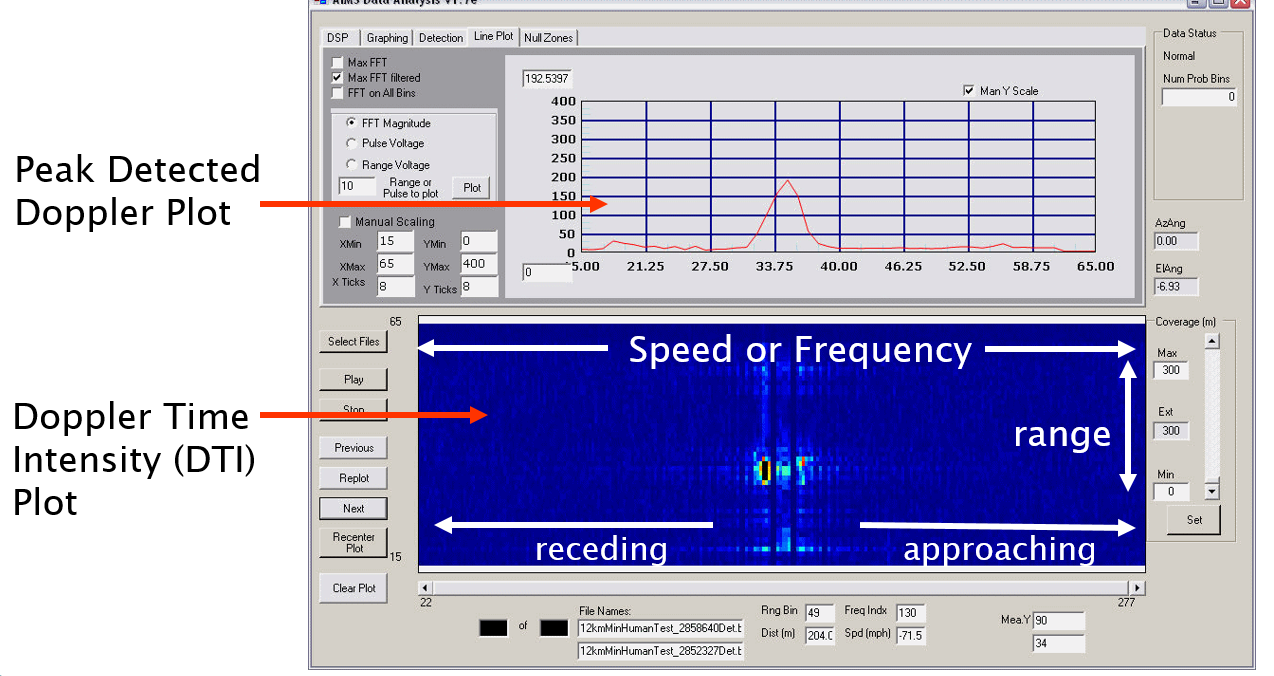Clear the plot using Clear Plot

pos(353,588)
